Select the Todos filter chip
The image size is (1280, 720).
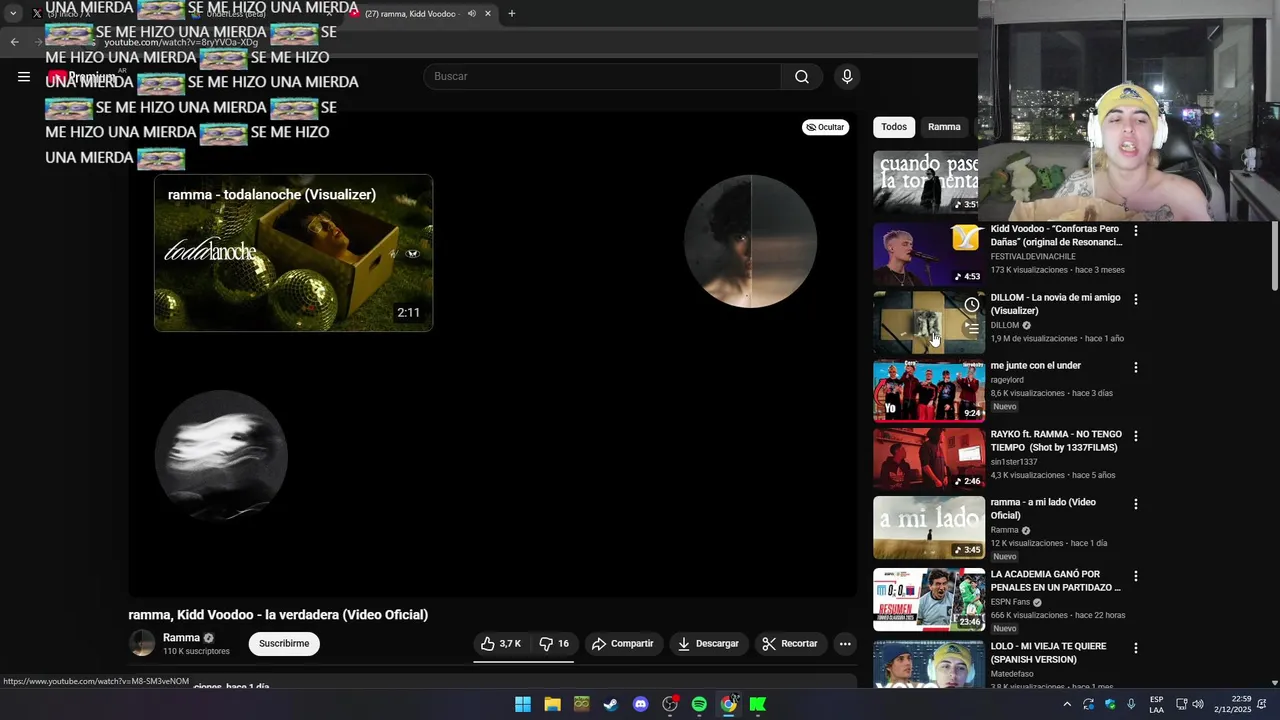tap(894, 127)
